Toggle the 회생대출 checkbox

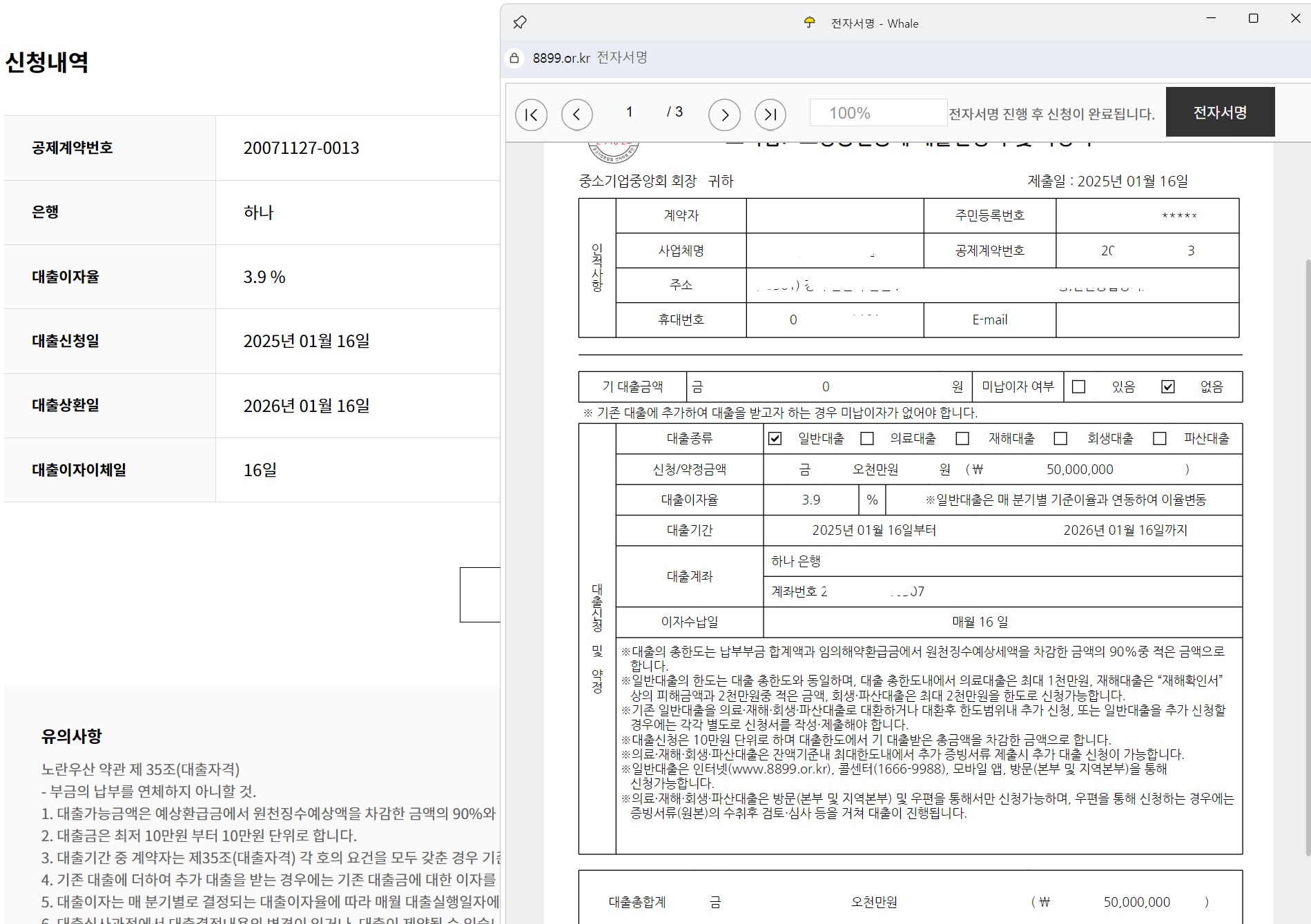(x=1061, y=439)
